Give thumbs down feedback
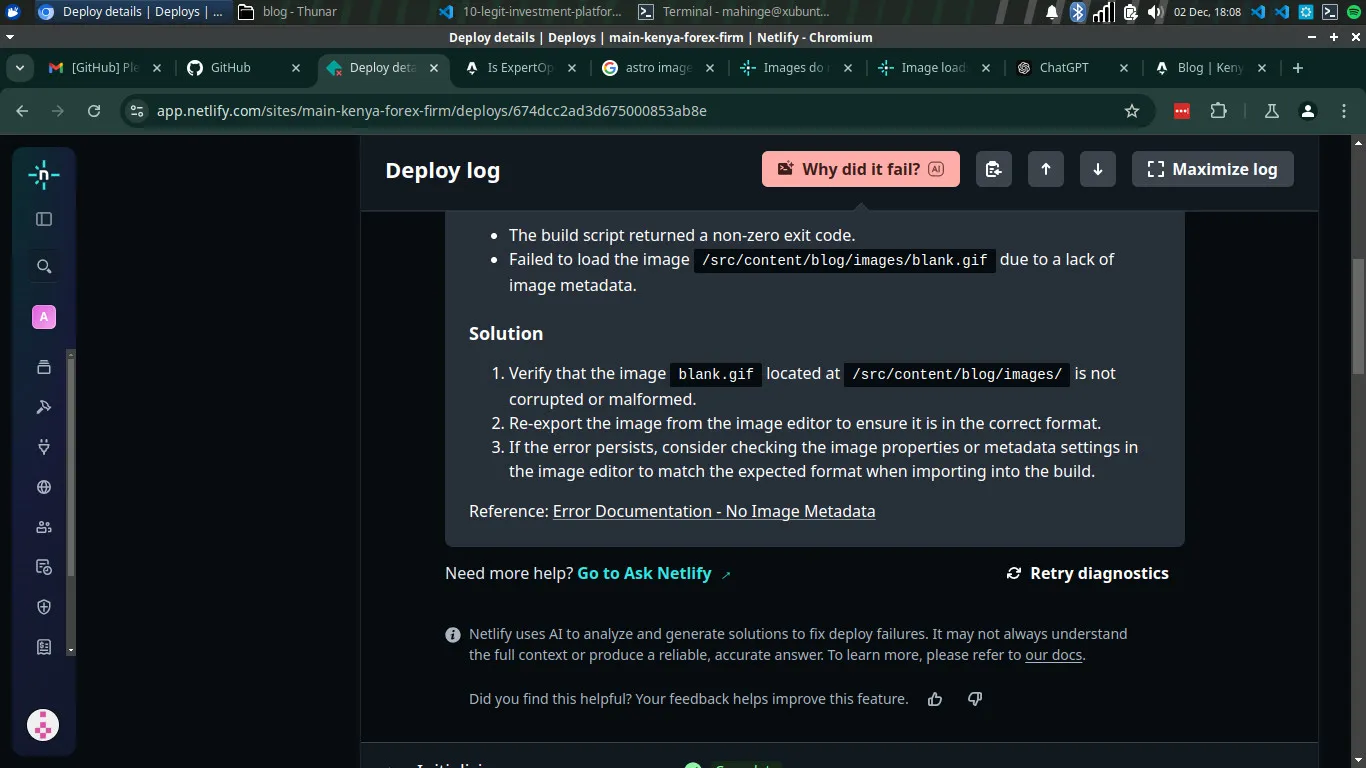The width and height of the screenshot is (1366, 768). 975,699
